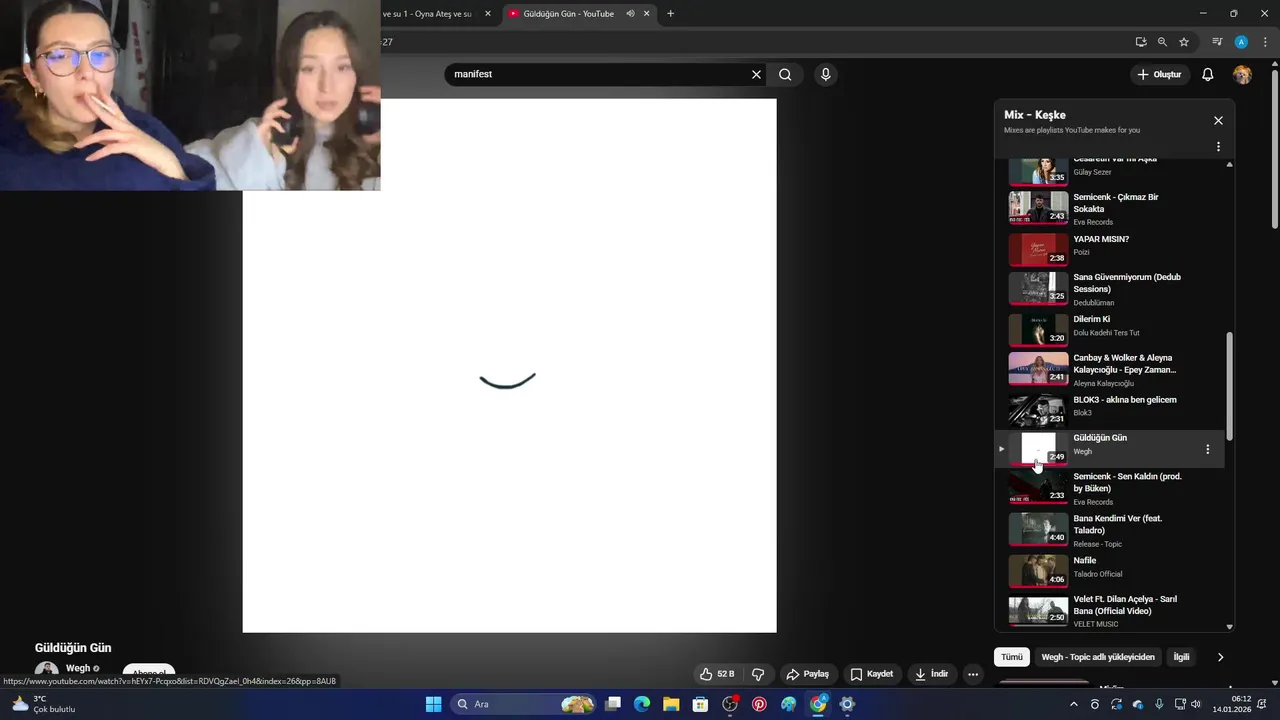Viewport: 1280px width, 720px height.
Task: Play BLOK3 - aklına ben gelicem
Action: tap(1110, 409)
